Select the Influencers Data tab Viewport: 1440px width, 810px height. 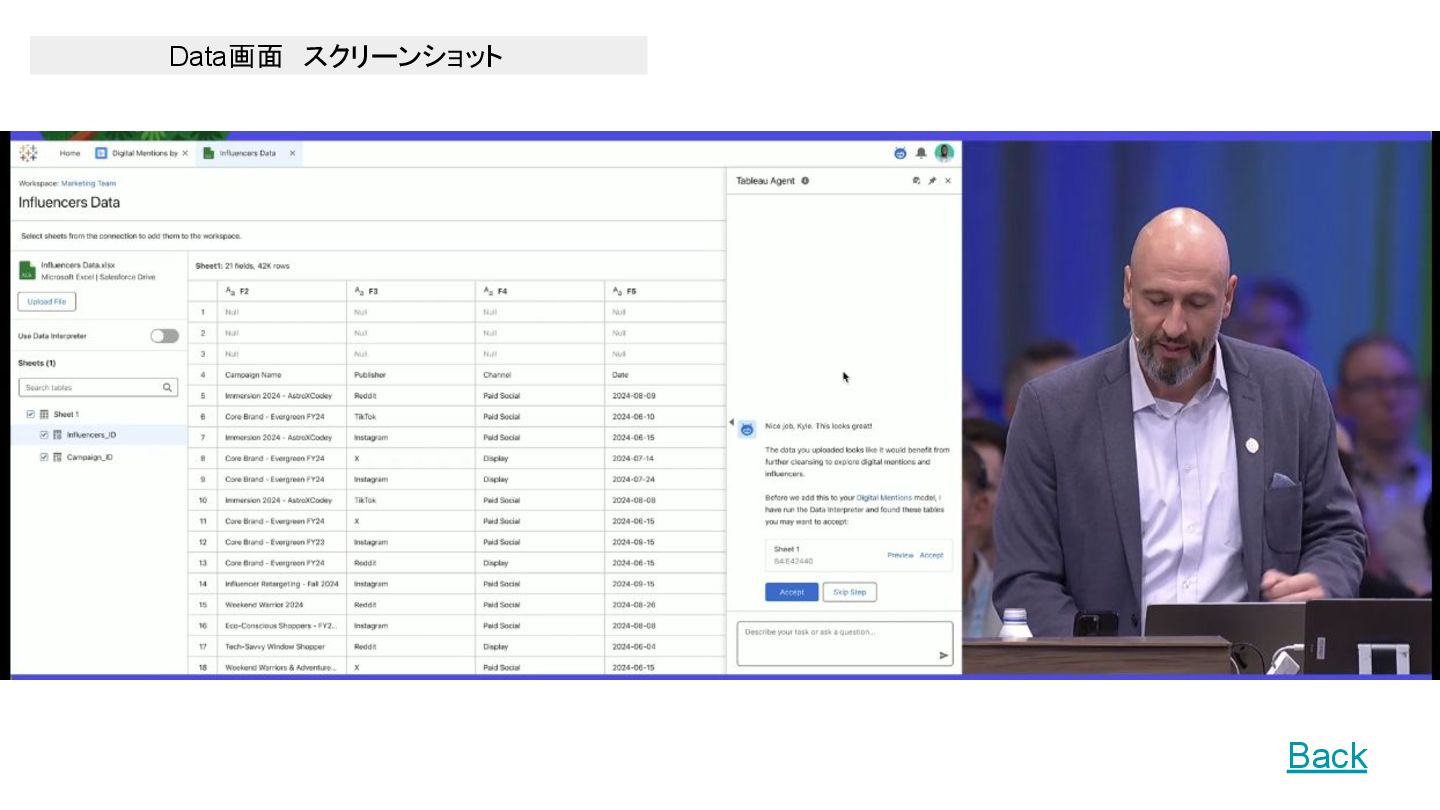pyautogui.click(x=248, y=153)
